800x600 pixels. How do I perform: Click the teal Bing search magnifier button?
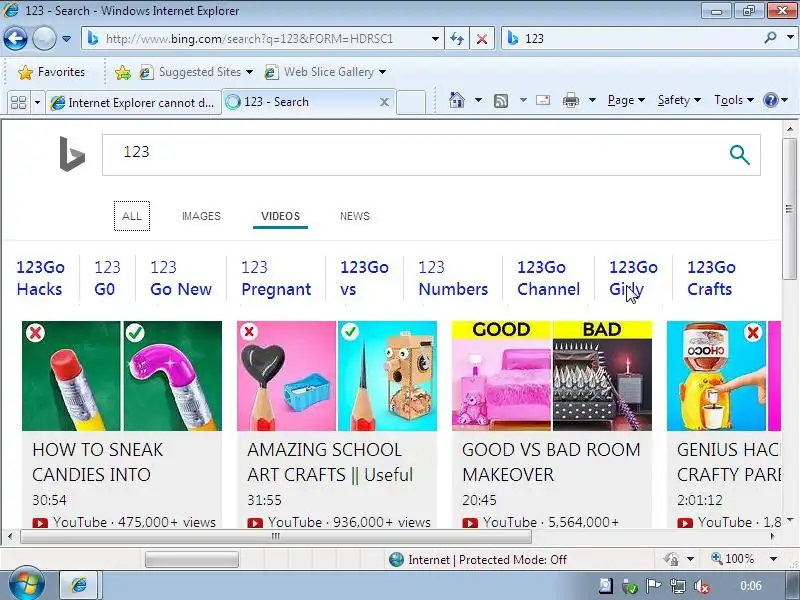(739, 155)
